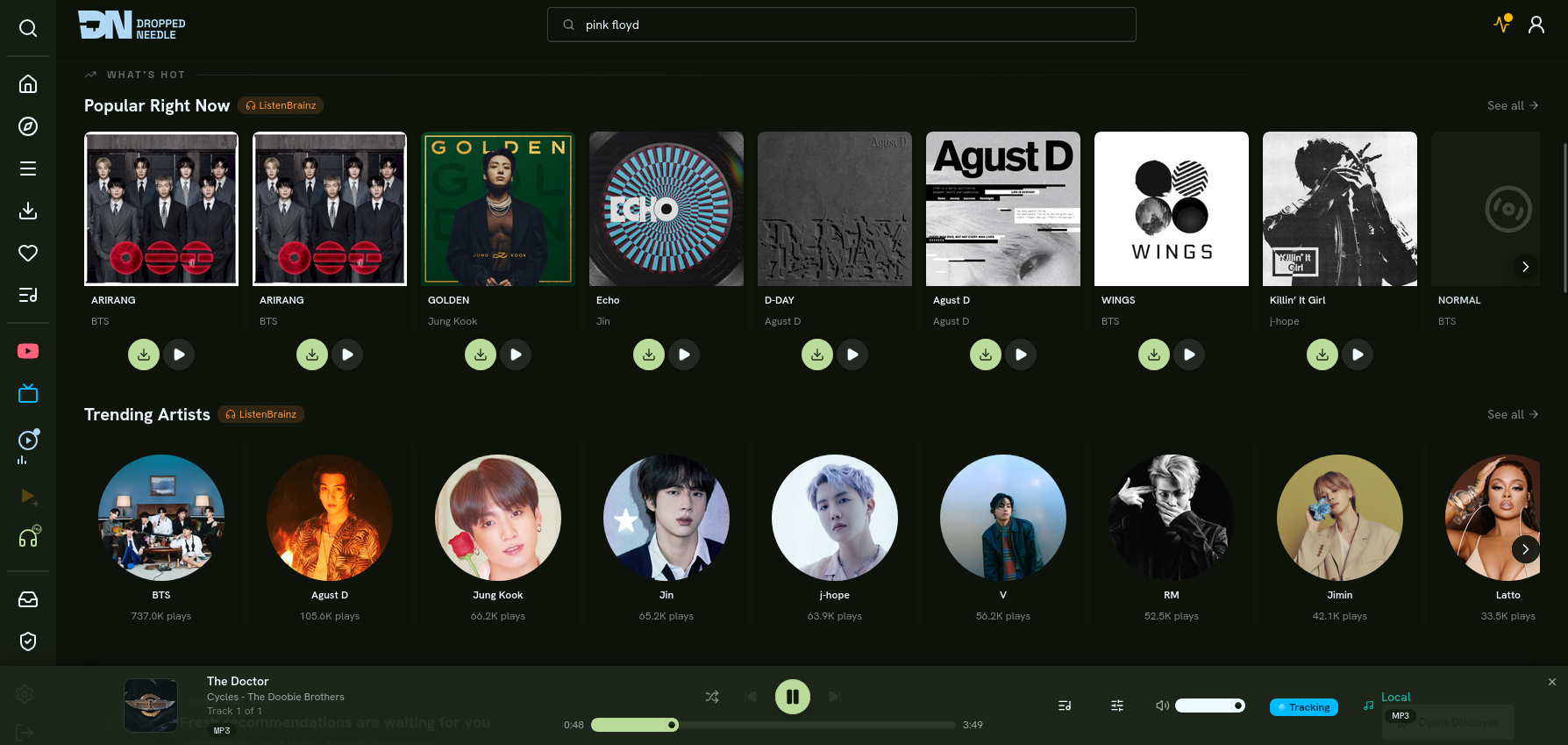
Task: Open the D-DAY album cover
Action: click(x=835, y=209)
